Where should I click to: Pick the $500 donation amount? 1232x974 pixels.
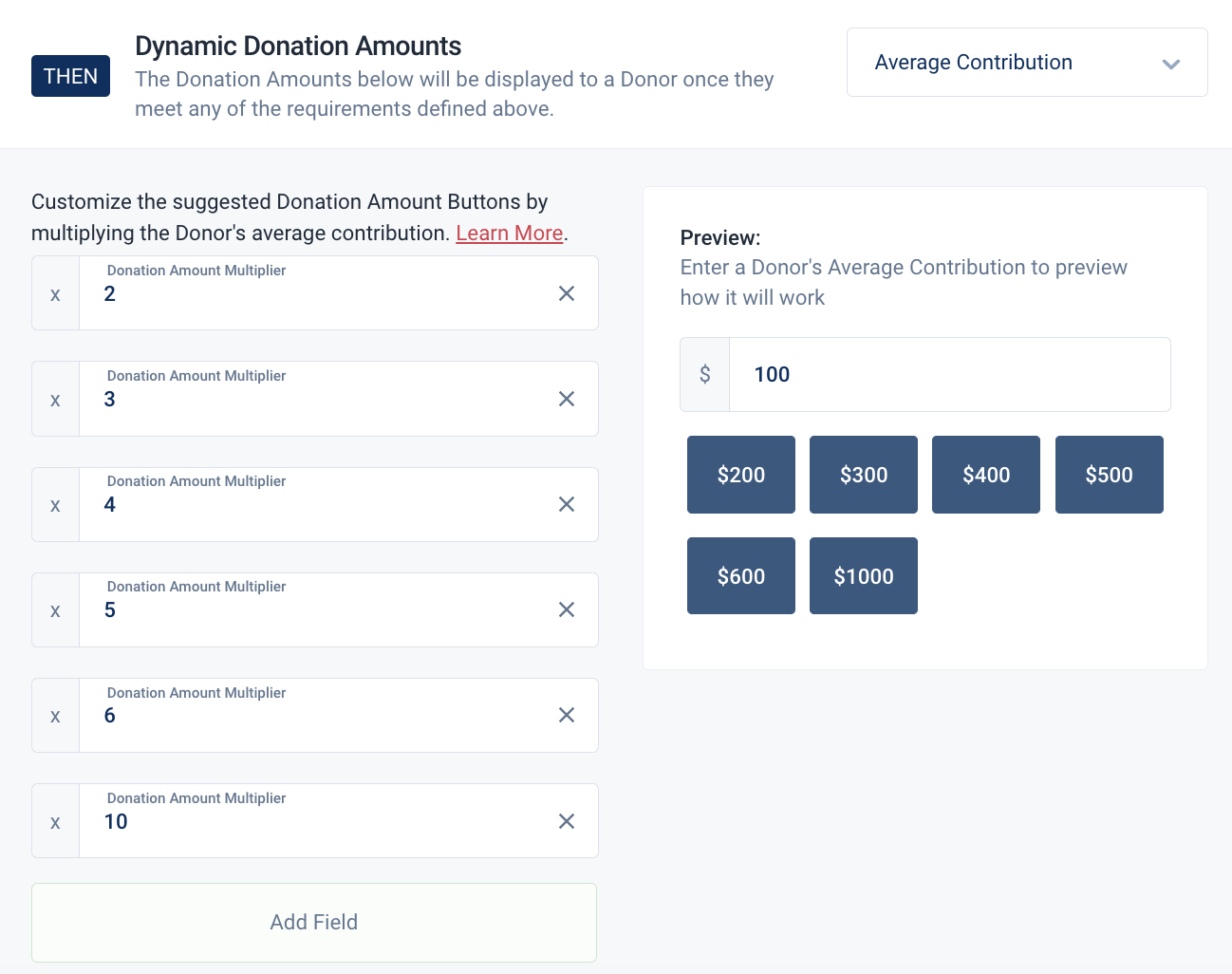pos(1110,475)
